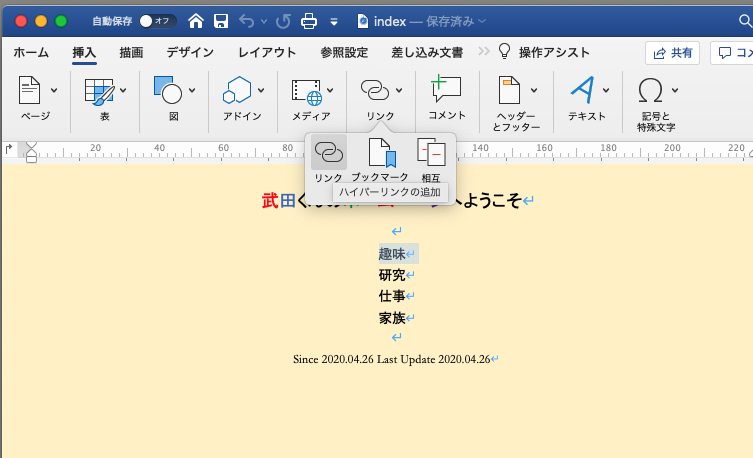The height and width of the screenshot is (458, 753).
Task: Open the Quick Access toolbar customize arrow
Action: coord(334,21)
